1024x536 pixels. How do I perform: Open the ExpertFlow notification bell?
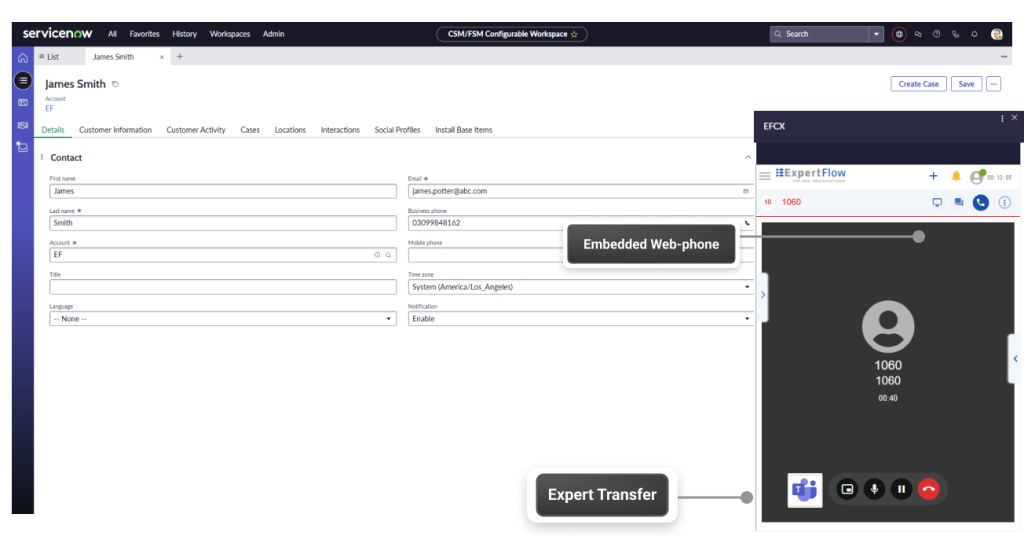(956, 176)
